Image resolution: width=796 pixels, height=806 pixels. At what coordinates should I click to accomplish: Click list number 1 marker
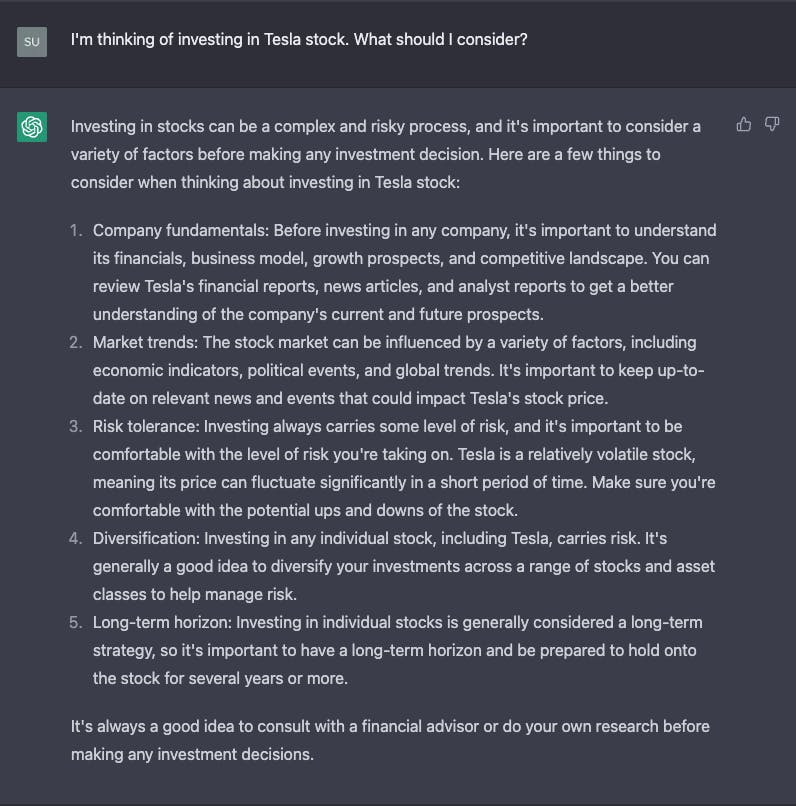click(x=76, y=230)
